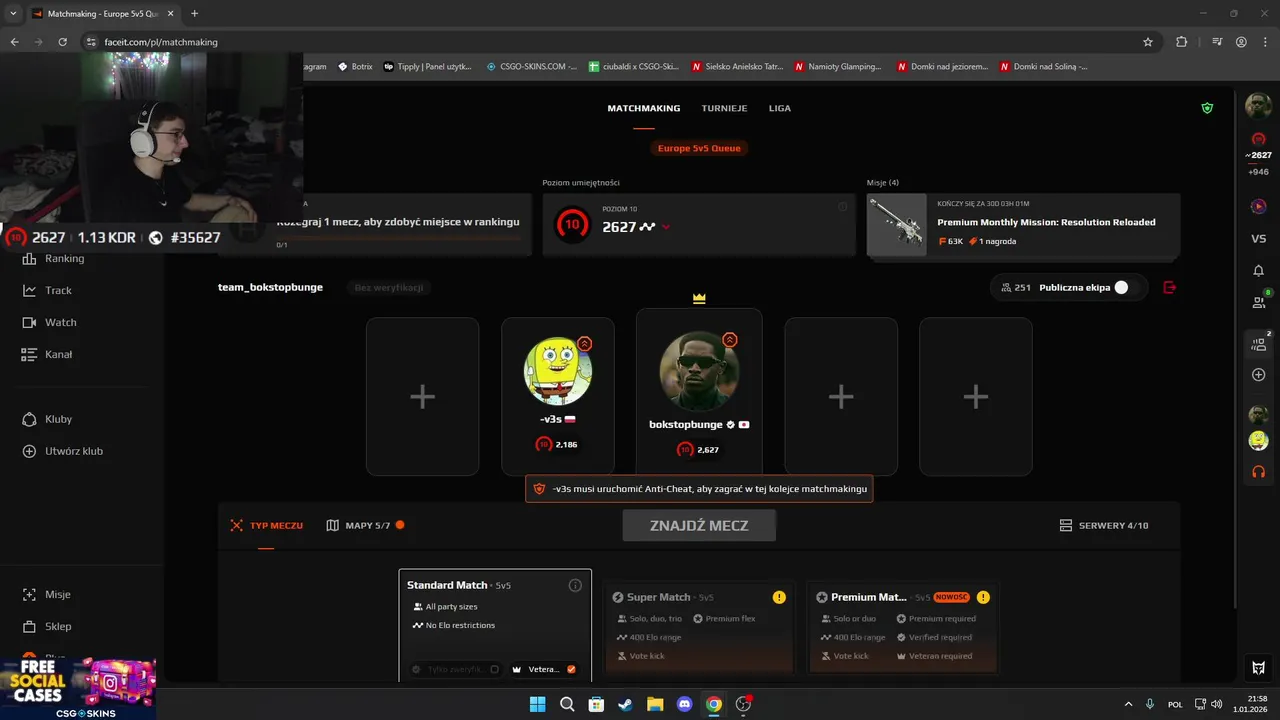Expand the Elo 2627 red chevron dropdown
1280x720 pixels.
point(666,227)
